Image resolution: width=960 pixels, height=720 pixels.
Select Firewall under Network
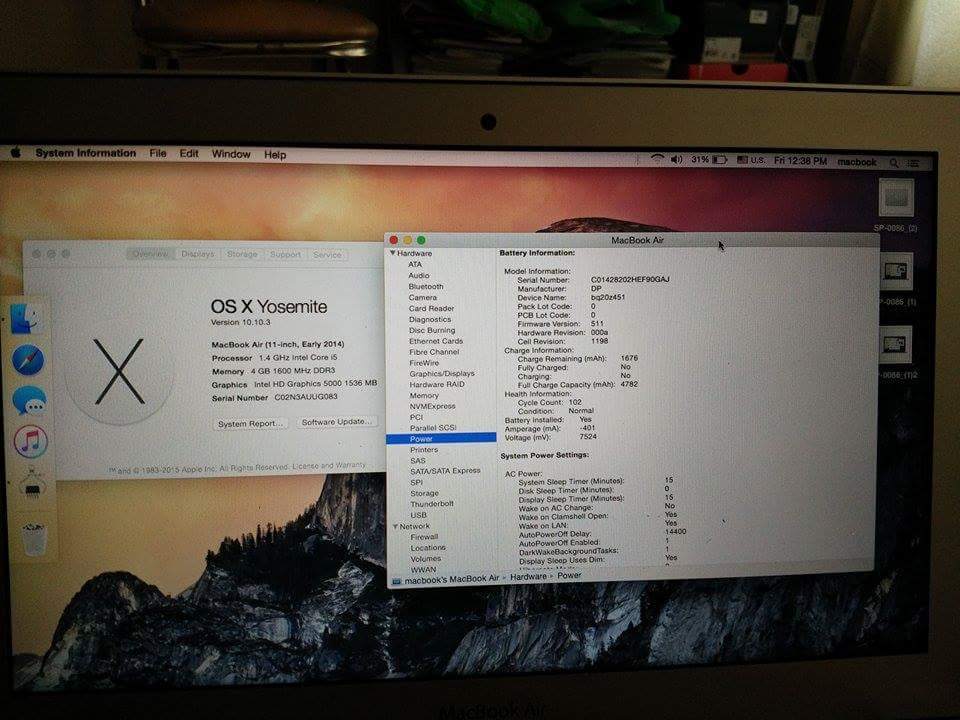(x=424, y=537)
